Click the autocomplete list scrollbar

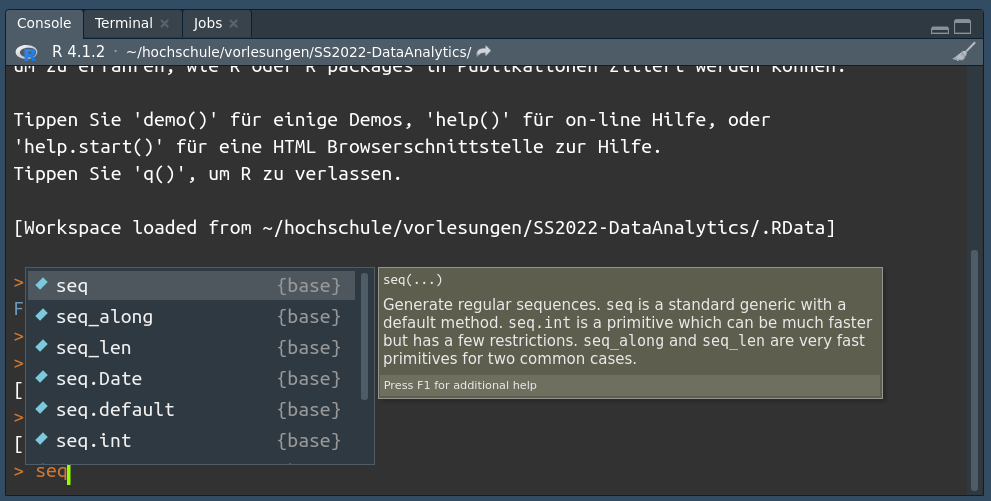(364, 335)
